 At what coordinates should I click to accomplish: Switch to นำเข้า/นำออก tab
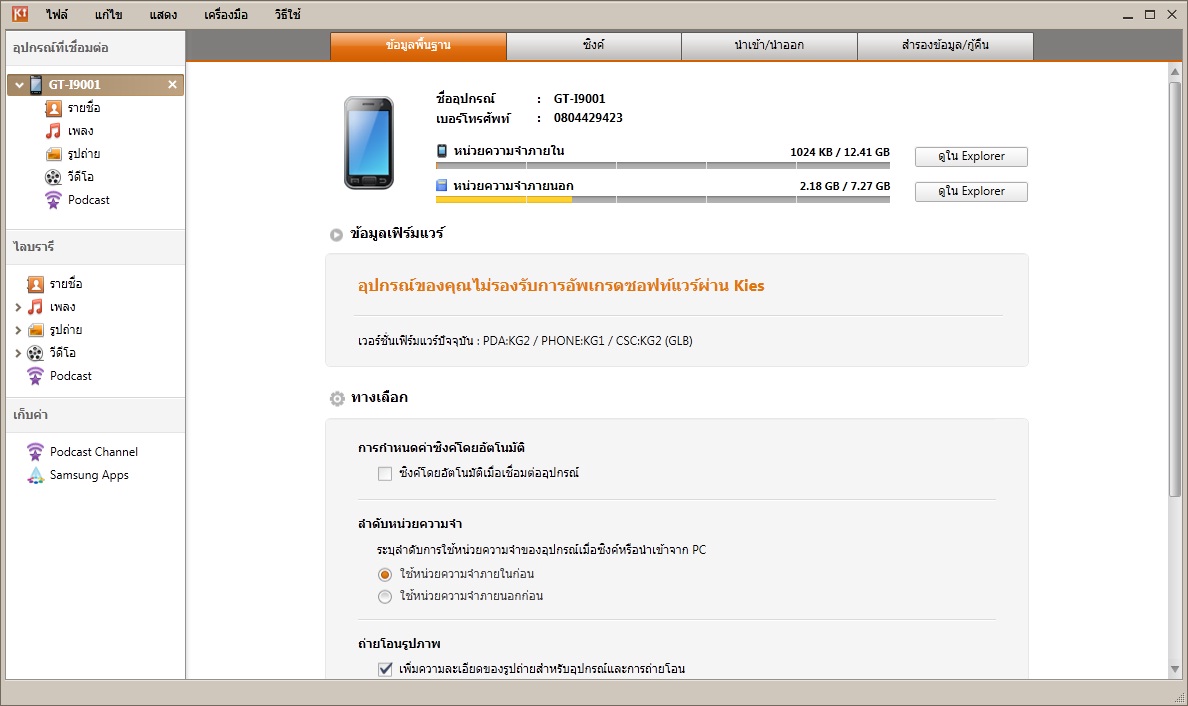click(x=769, y=45)
